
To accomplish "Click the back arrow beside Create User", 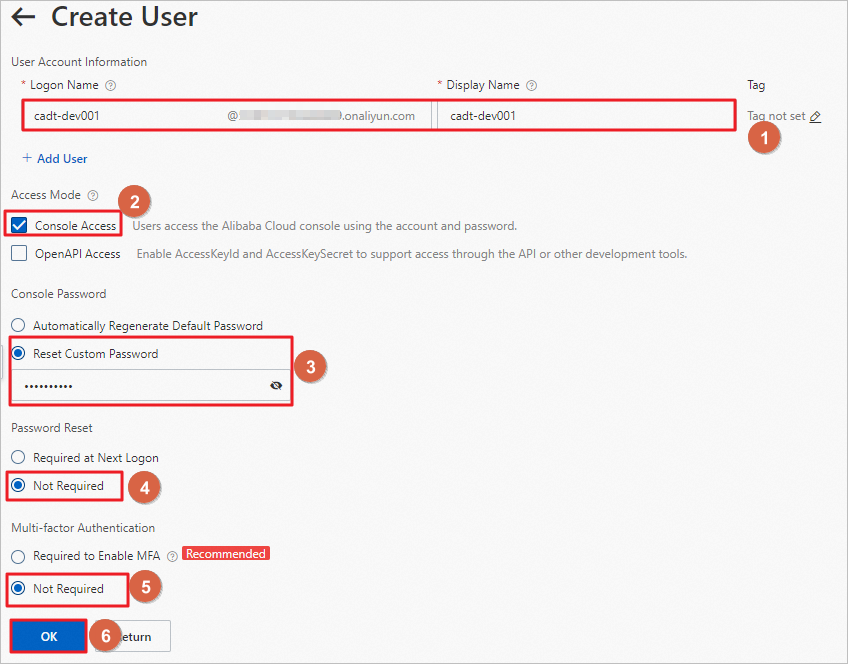I will coord(23,17).
